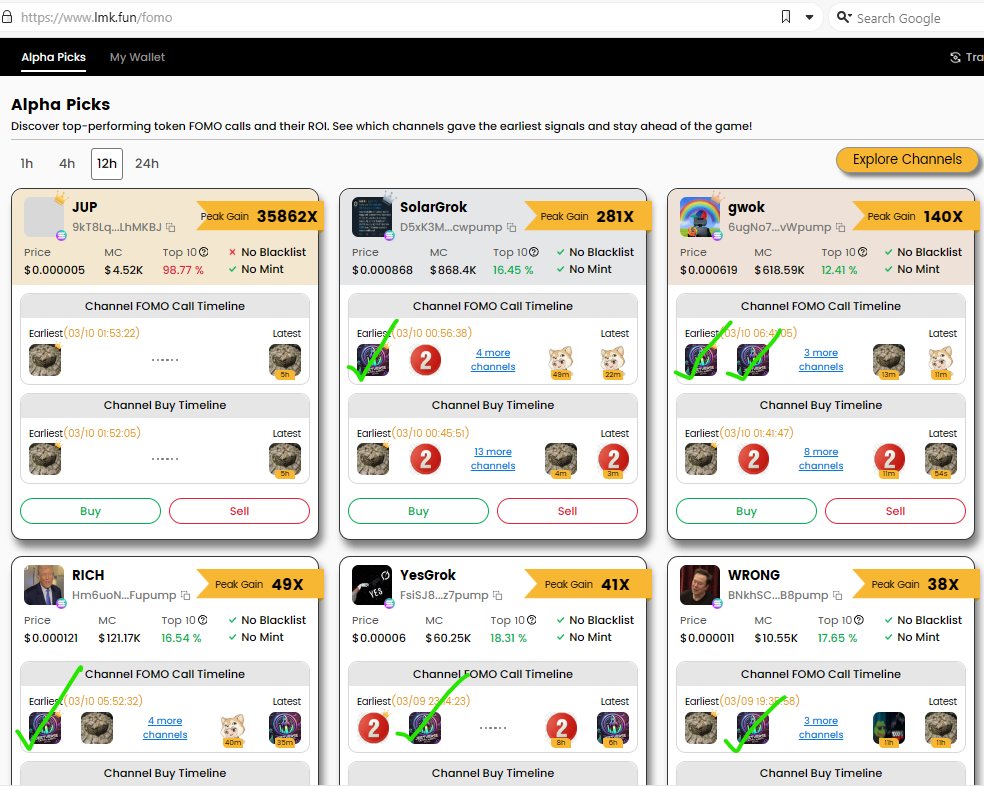This screenshot has height=786, width=984.
Task: Click RICH FOMO call 40m dog channel
Action: pos(233,729)
